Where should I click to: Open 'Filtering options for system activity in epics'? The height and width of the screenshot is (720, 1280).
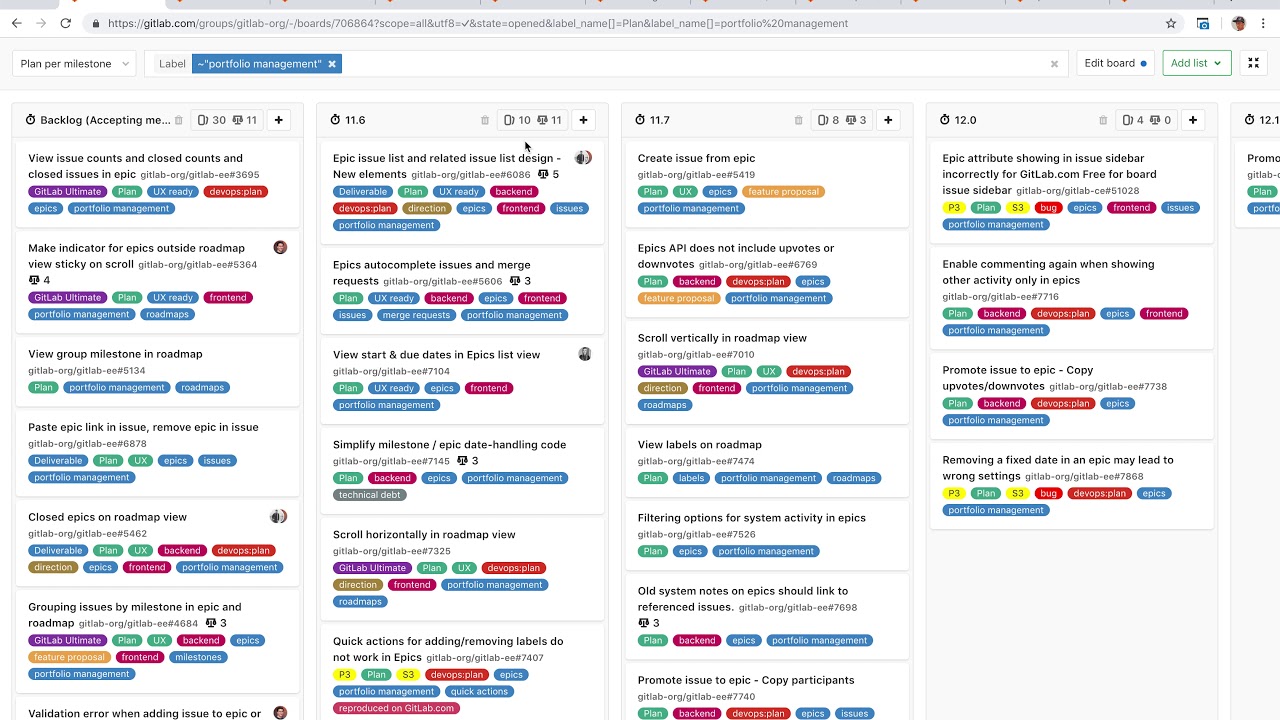(752, 517)
